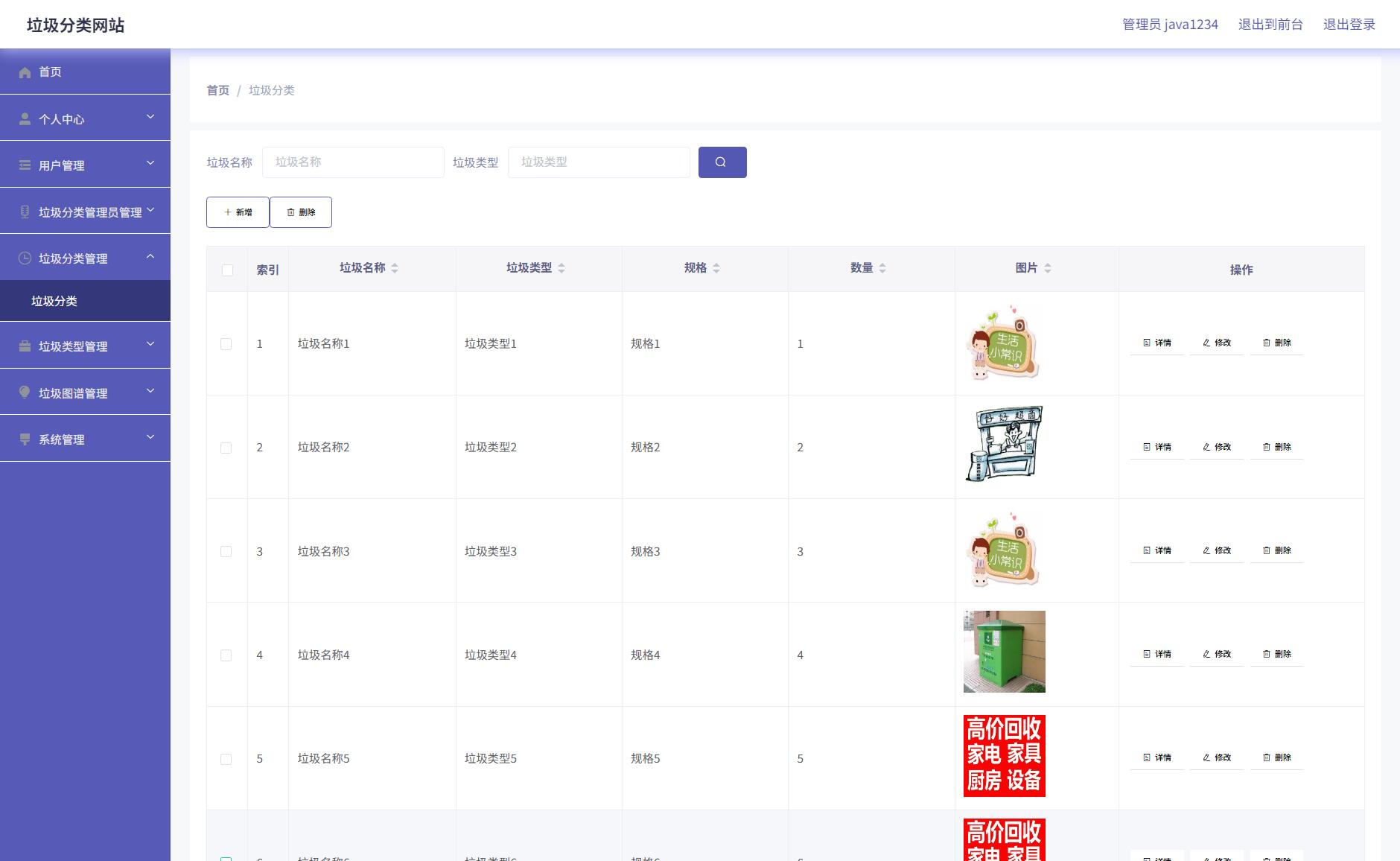Click the person icon beside 个人中心
The height and width of the screenshot is (861, 1400).
[x=25, y=119]
